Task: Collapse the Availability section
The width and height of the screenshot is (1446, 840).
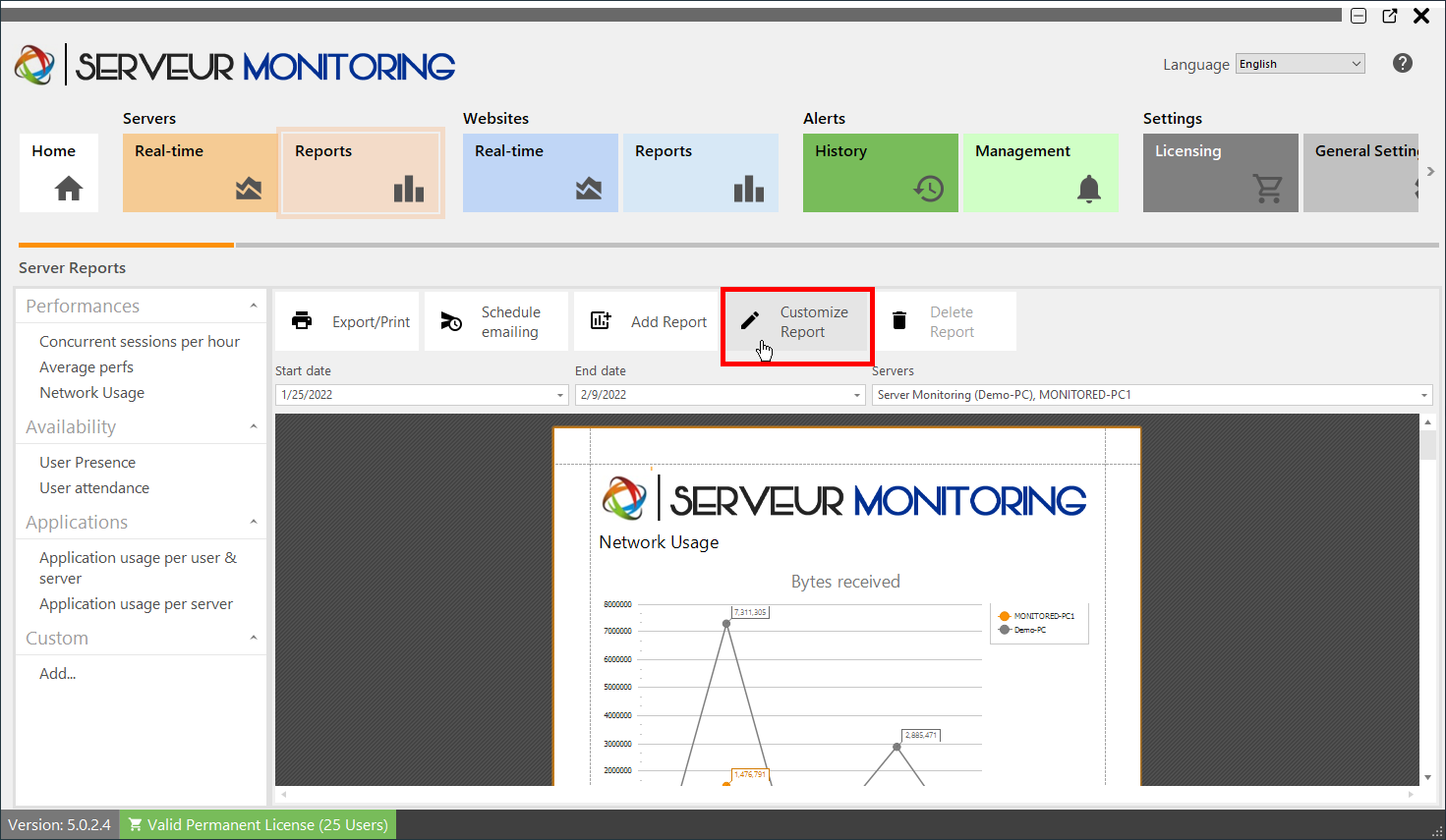Action: [254, 426]
